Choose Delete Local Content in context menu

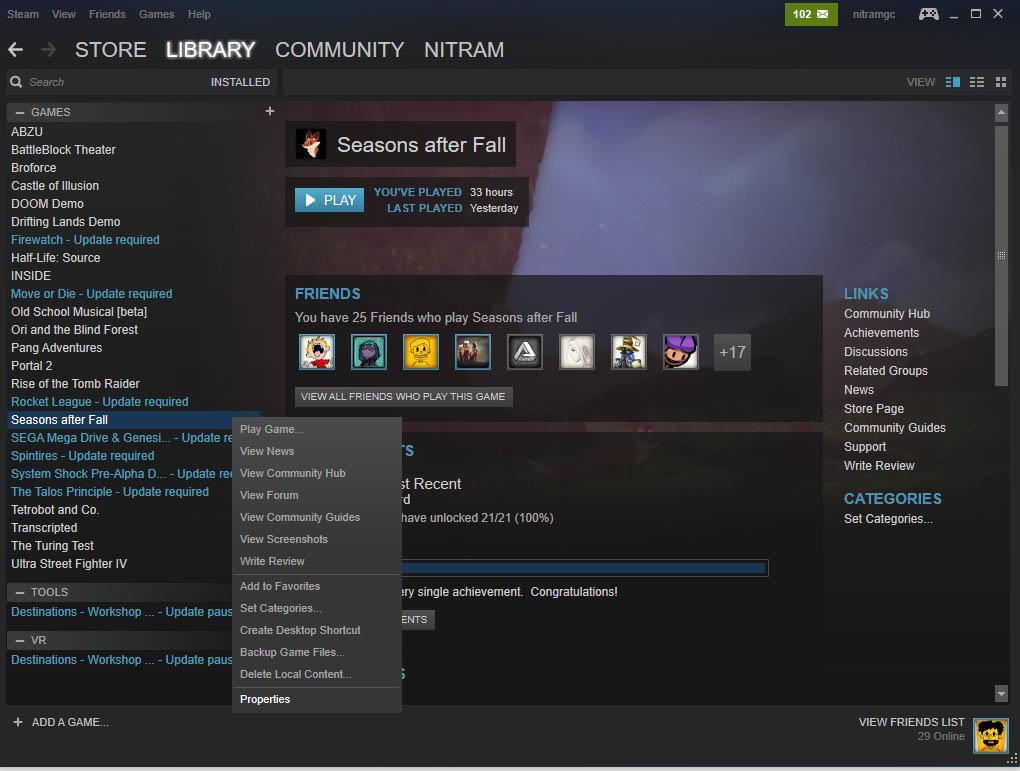coord(317,674)
